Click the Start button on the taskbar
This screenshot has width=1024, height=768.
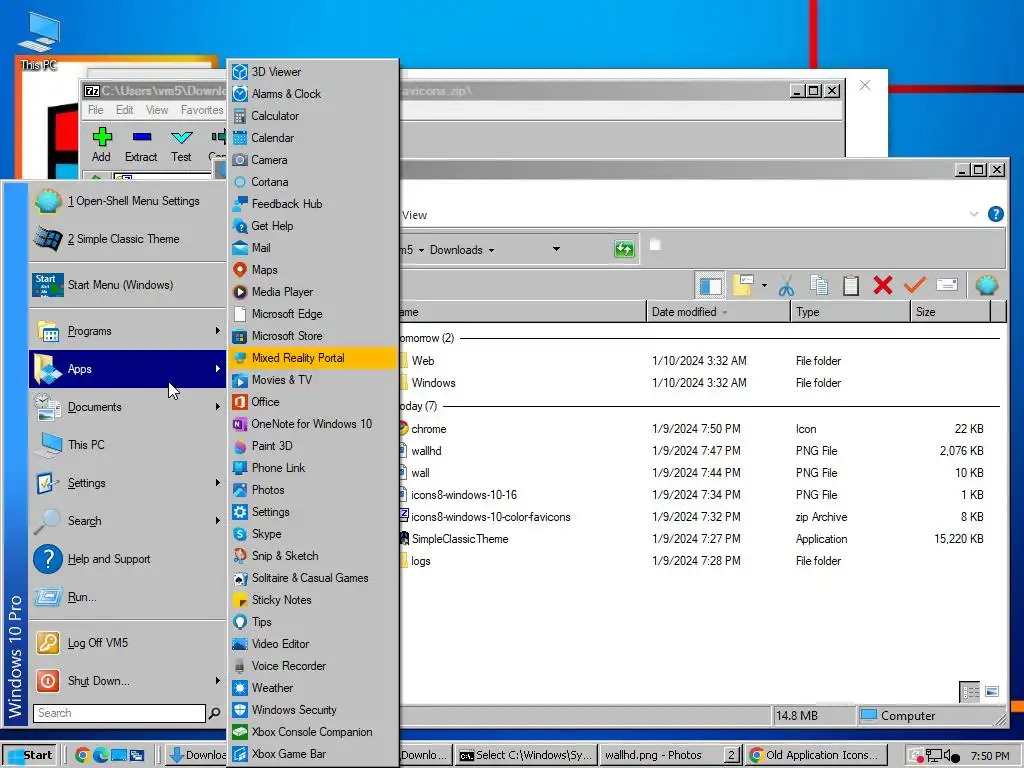(29, 756)
